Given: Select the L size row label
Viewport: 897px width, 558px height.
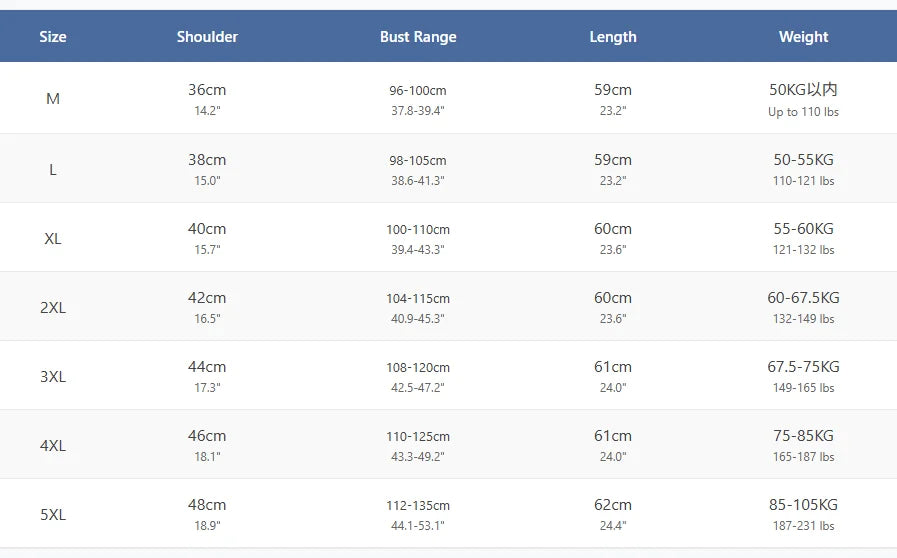Looking at the screenshot, I should pyautogui.click(x=53, y=169).
